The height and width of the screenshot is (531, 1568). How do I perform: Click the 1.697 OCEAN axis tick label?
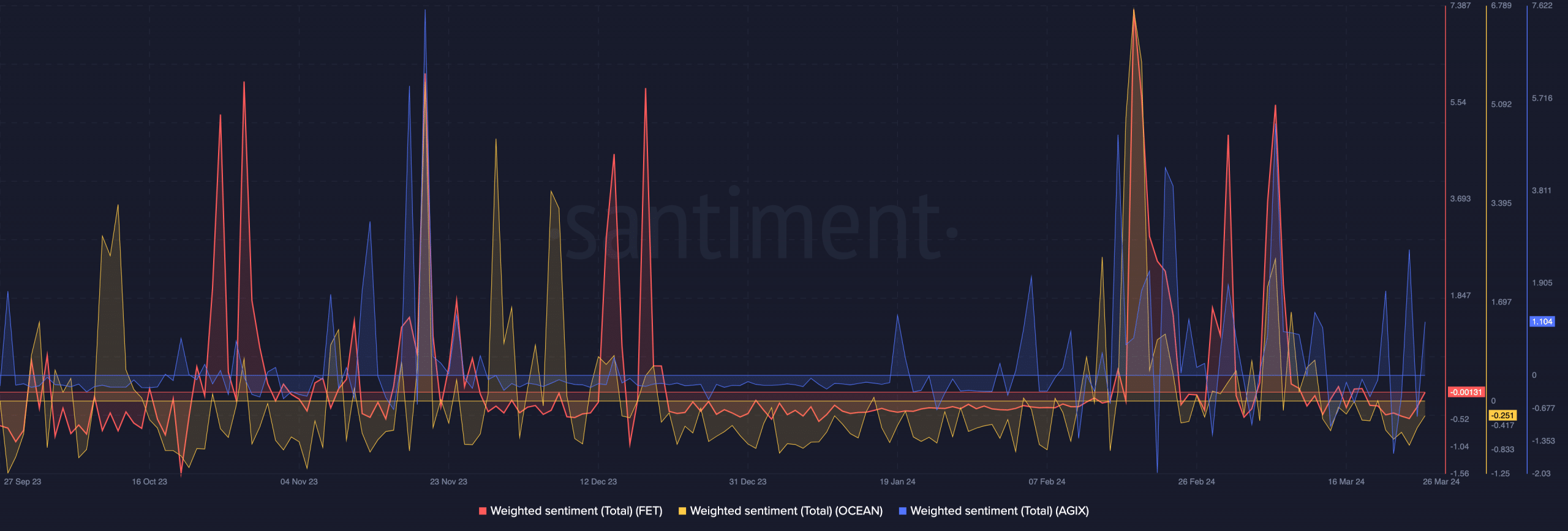point(1501,302)
